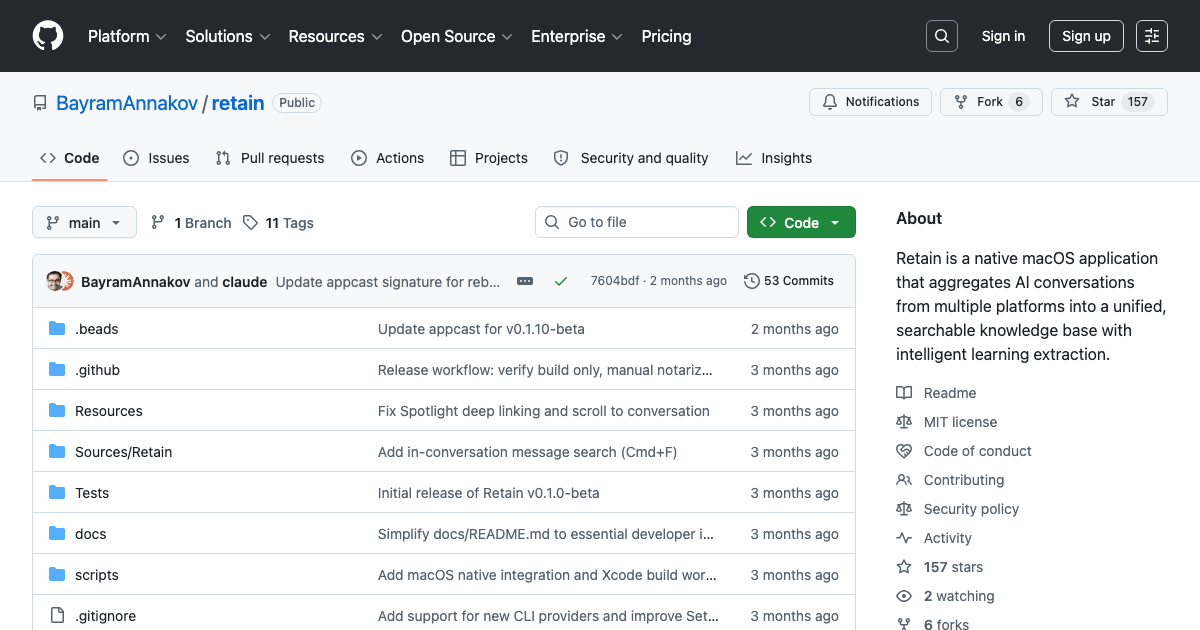Click the docs folder icon
1200x630 pixels.
click(57, 534)
